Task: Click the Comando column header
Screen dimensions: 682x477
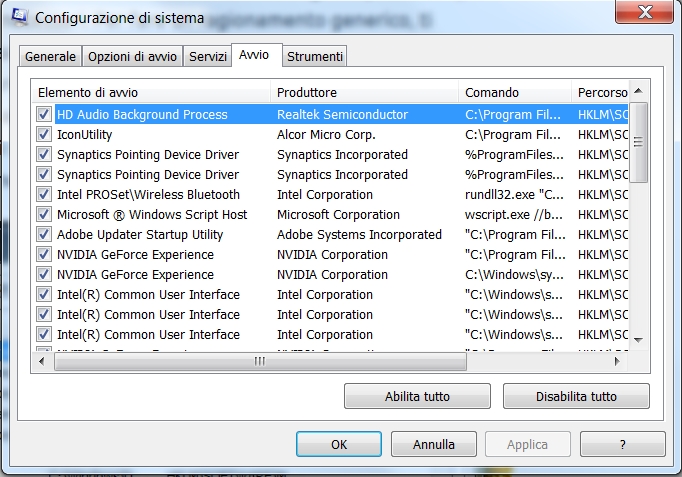Action: [514, 93]
